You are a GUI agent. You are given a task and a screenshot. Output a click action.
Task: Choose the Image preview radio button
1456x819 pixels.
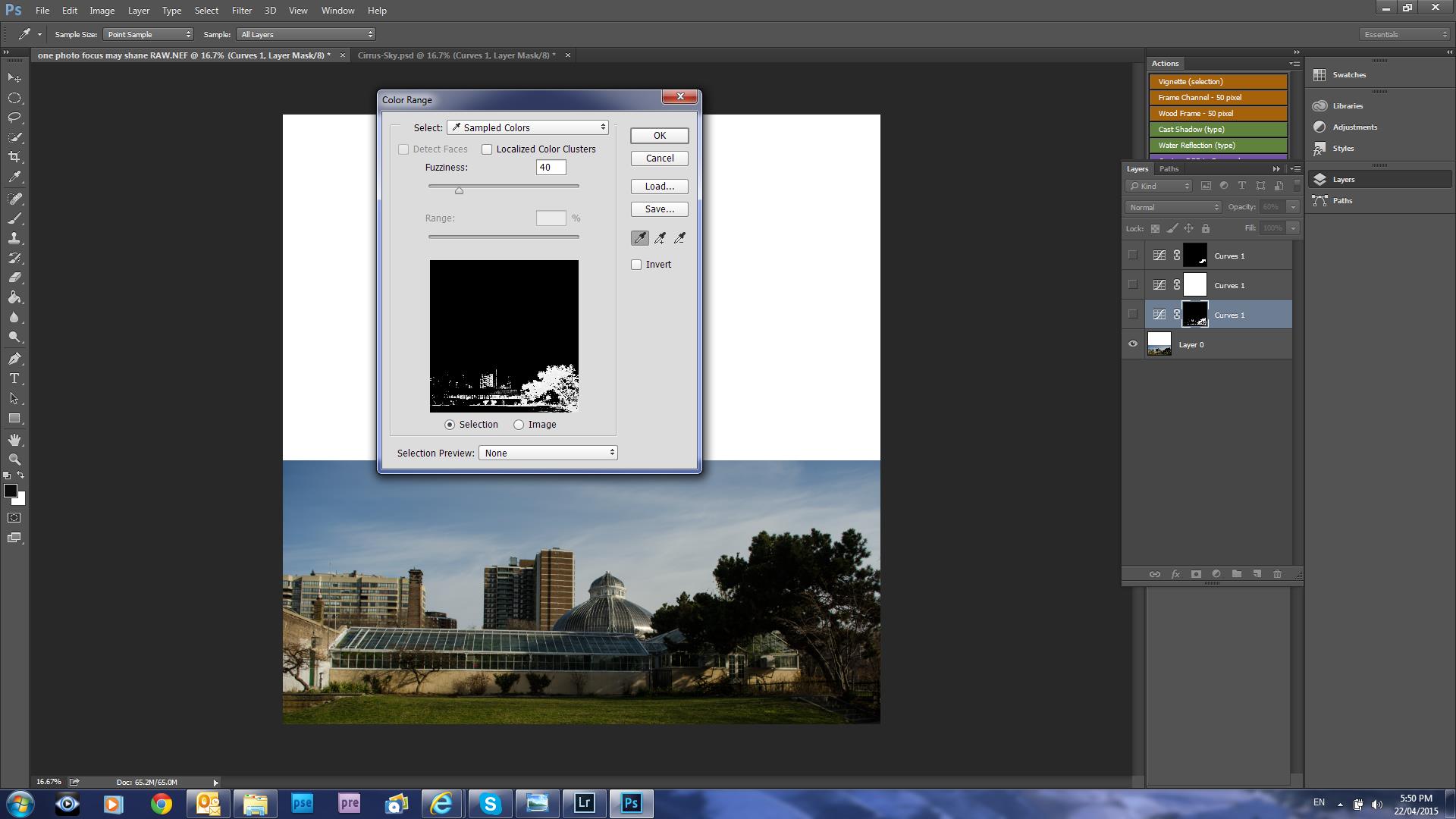[519, 425]
